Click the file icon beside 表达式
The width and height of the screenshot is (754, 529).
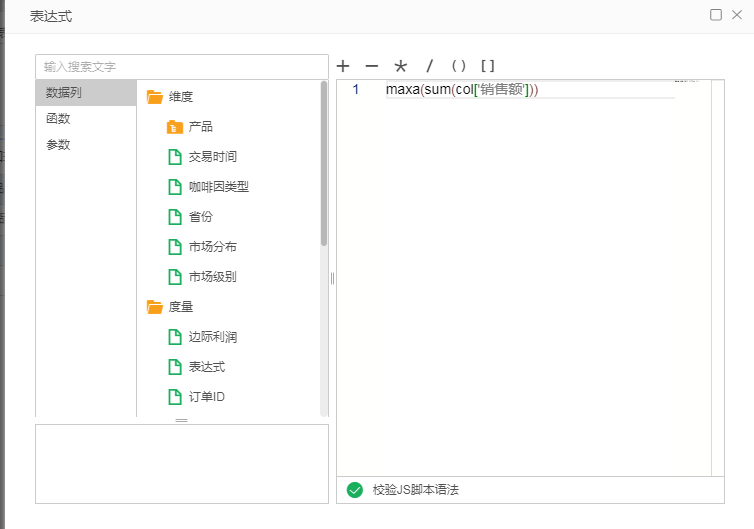click(x=175, y=367)
